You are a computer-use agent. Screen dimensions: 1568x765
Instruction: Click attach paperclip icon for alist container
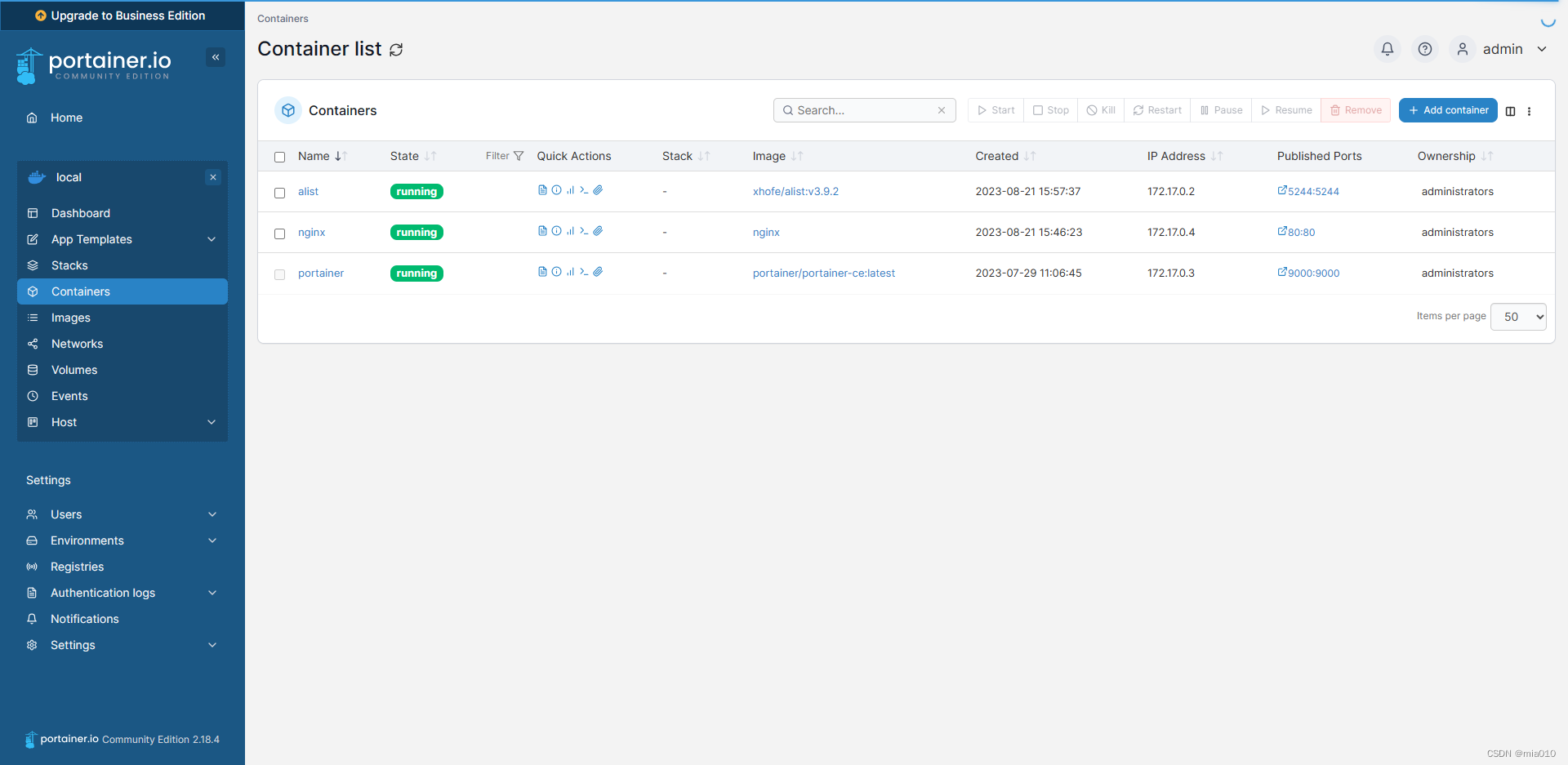tap(598, 190)
